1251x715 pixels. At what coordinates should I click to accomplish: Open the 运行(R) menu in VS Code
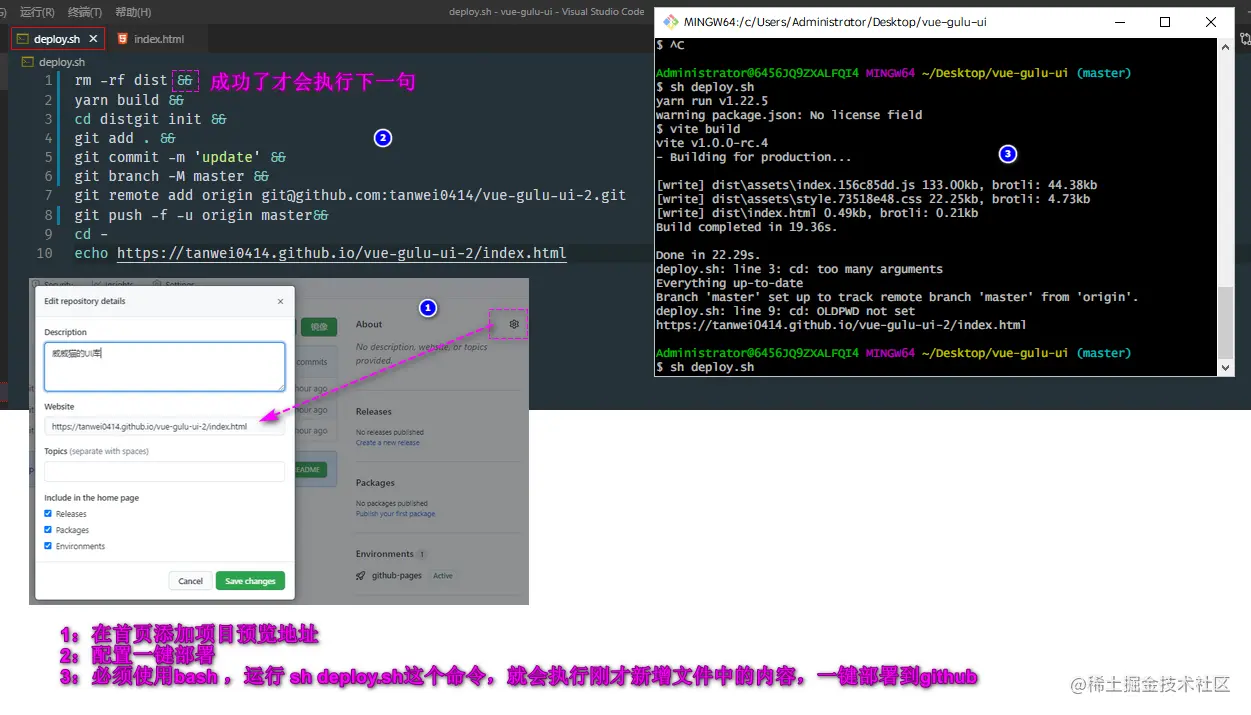(37, 12)
